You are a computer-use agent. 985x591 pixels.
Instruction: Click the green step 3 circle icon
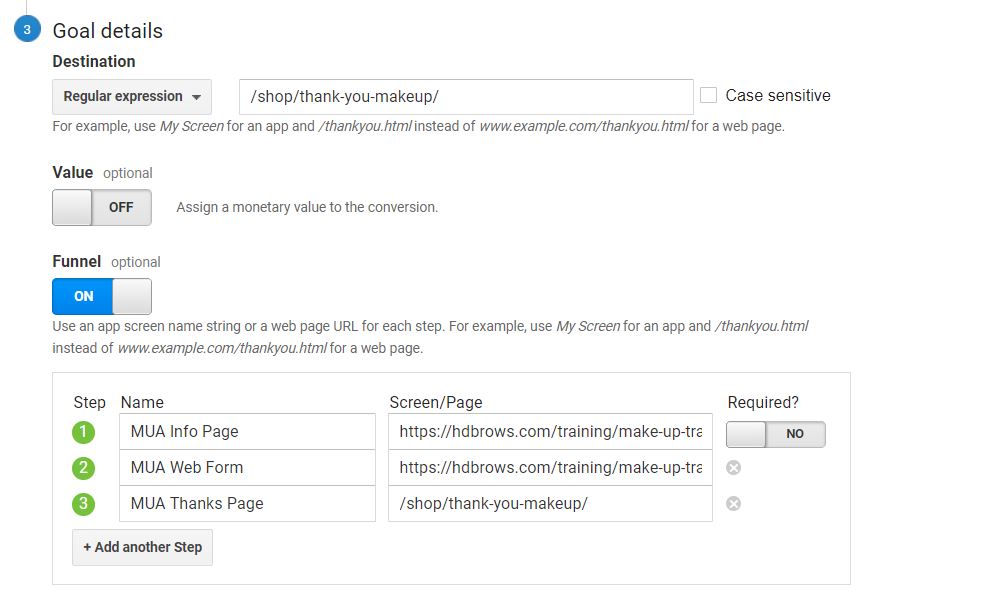[84, 504]
